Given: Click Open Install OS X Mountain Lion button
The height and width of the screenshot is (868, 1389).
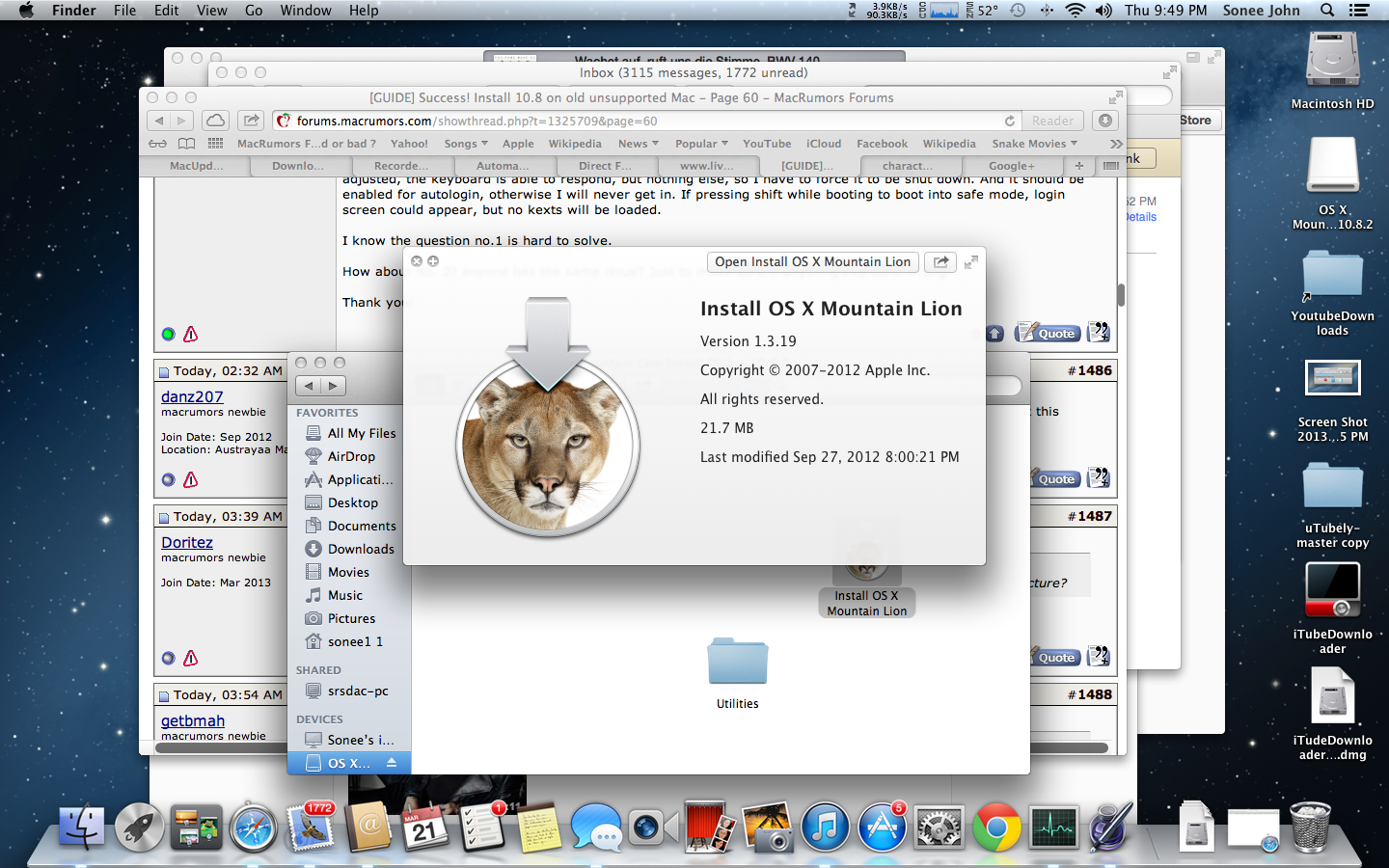Looking at the screenshot, I should (x=812, y=261).
